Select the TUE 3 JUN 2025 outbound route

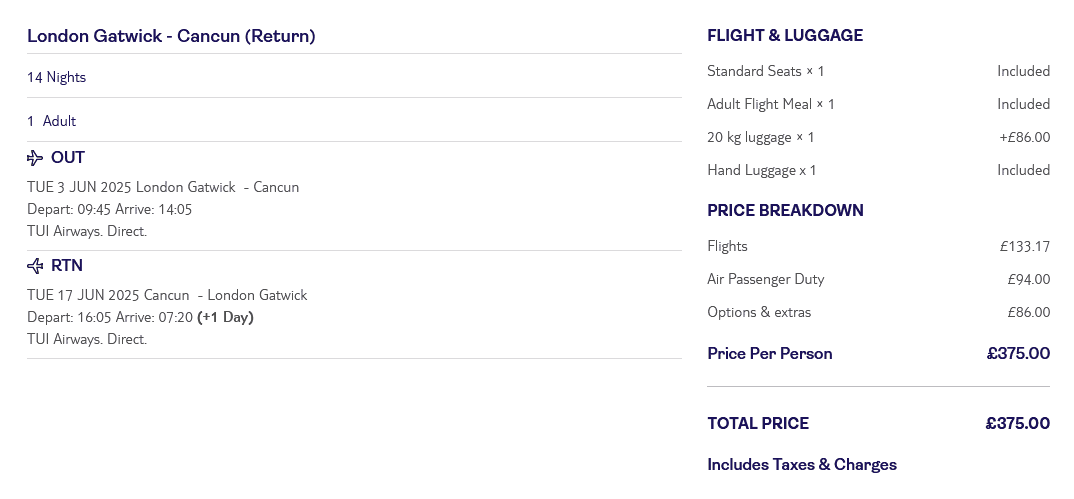tap(163, 187)
